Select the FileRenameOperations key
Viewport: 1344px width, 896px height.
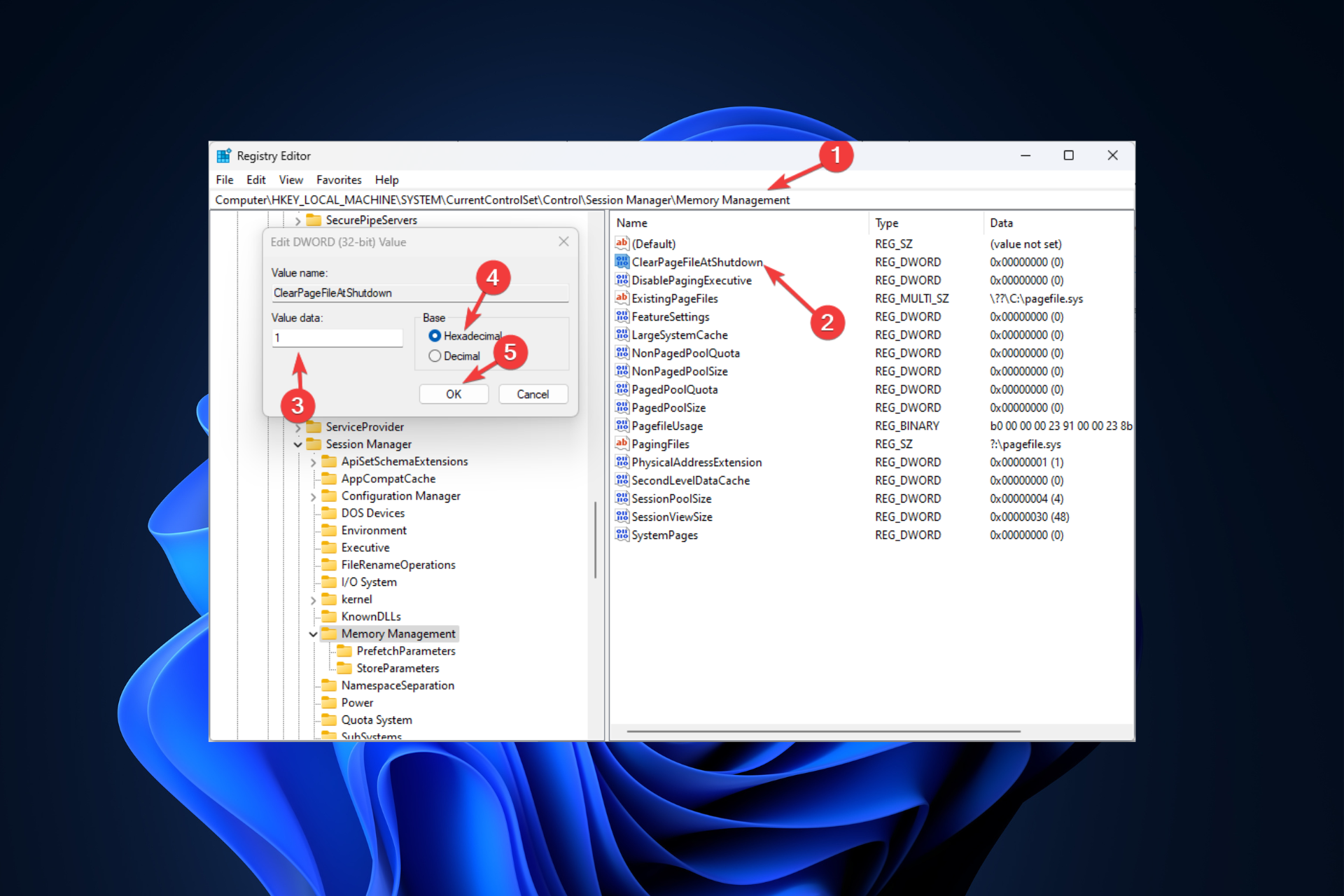click(398, 565)
